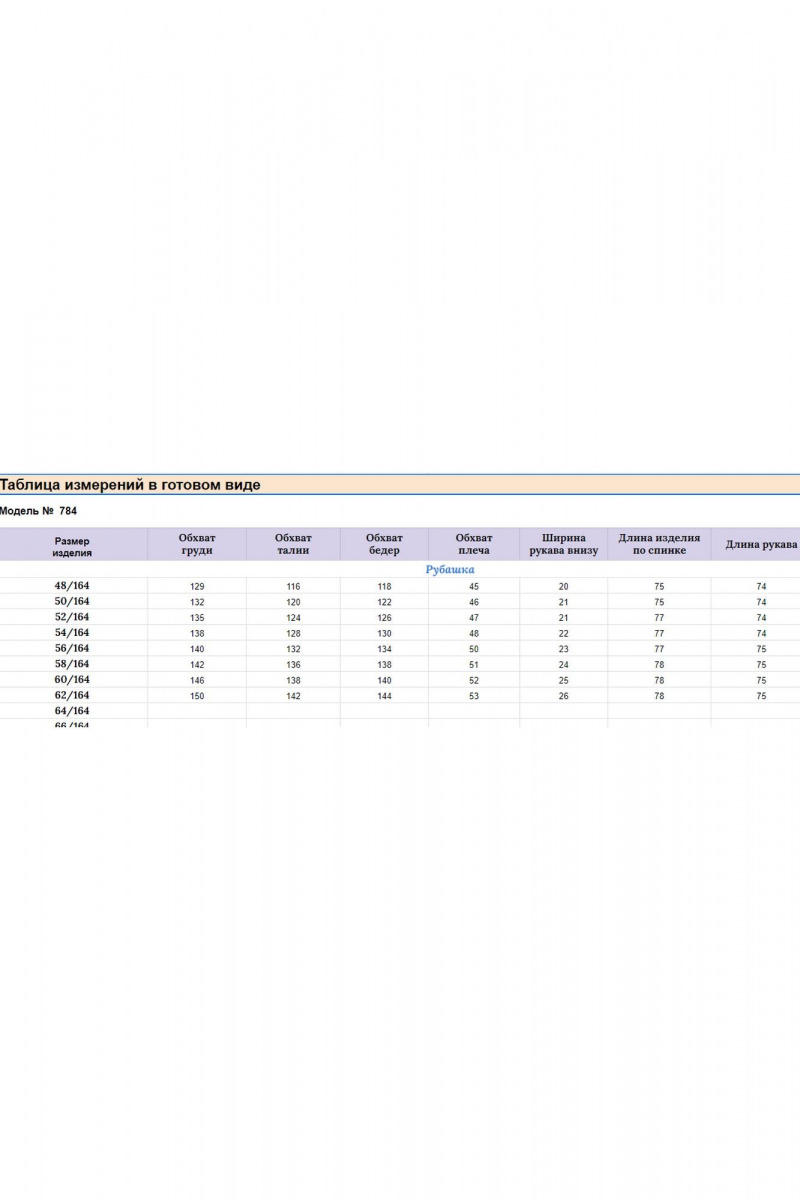Click sleeve length '74' in 48/164 row

(x=761, y=587)
